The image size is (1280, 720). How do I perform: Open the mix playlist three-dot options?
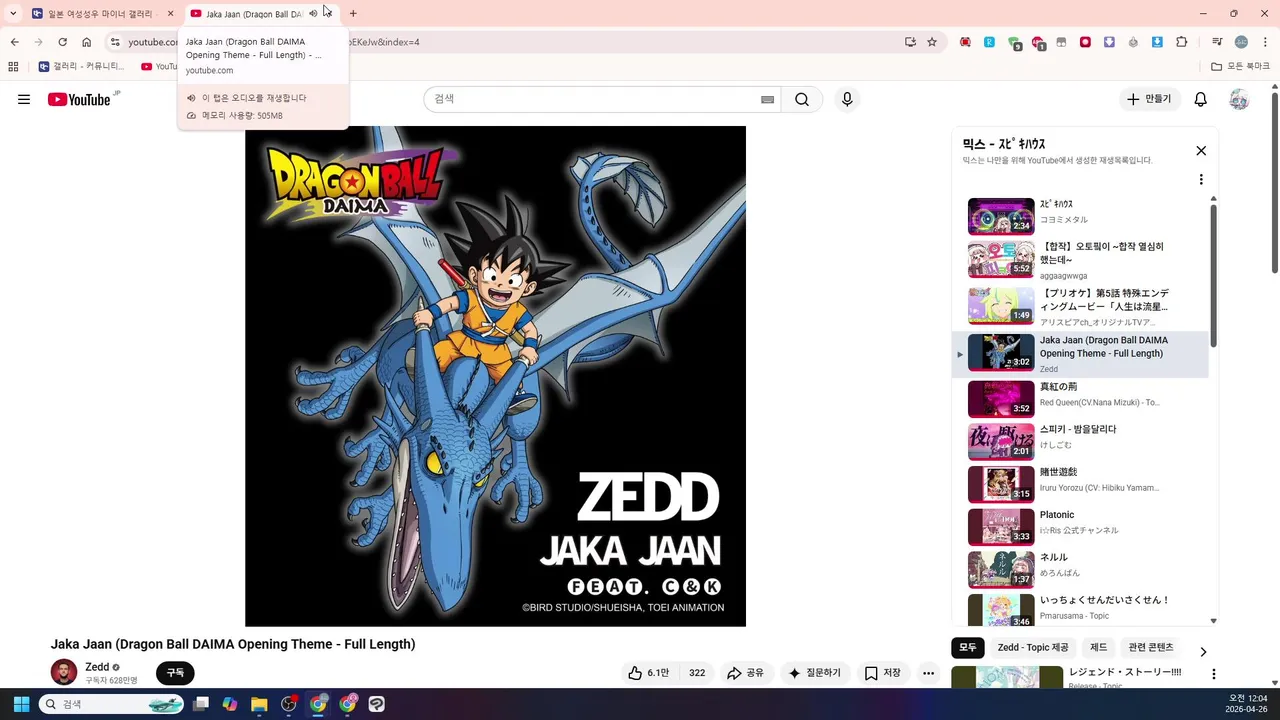[1201, 180]
